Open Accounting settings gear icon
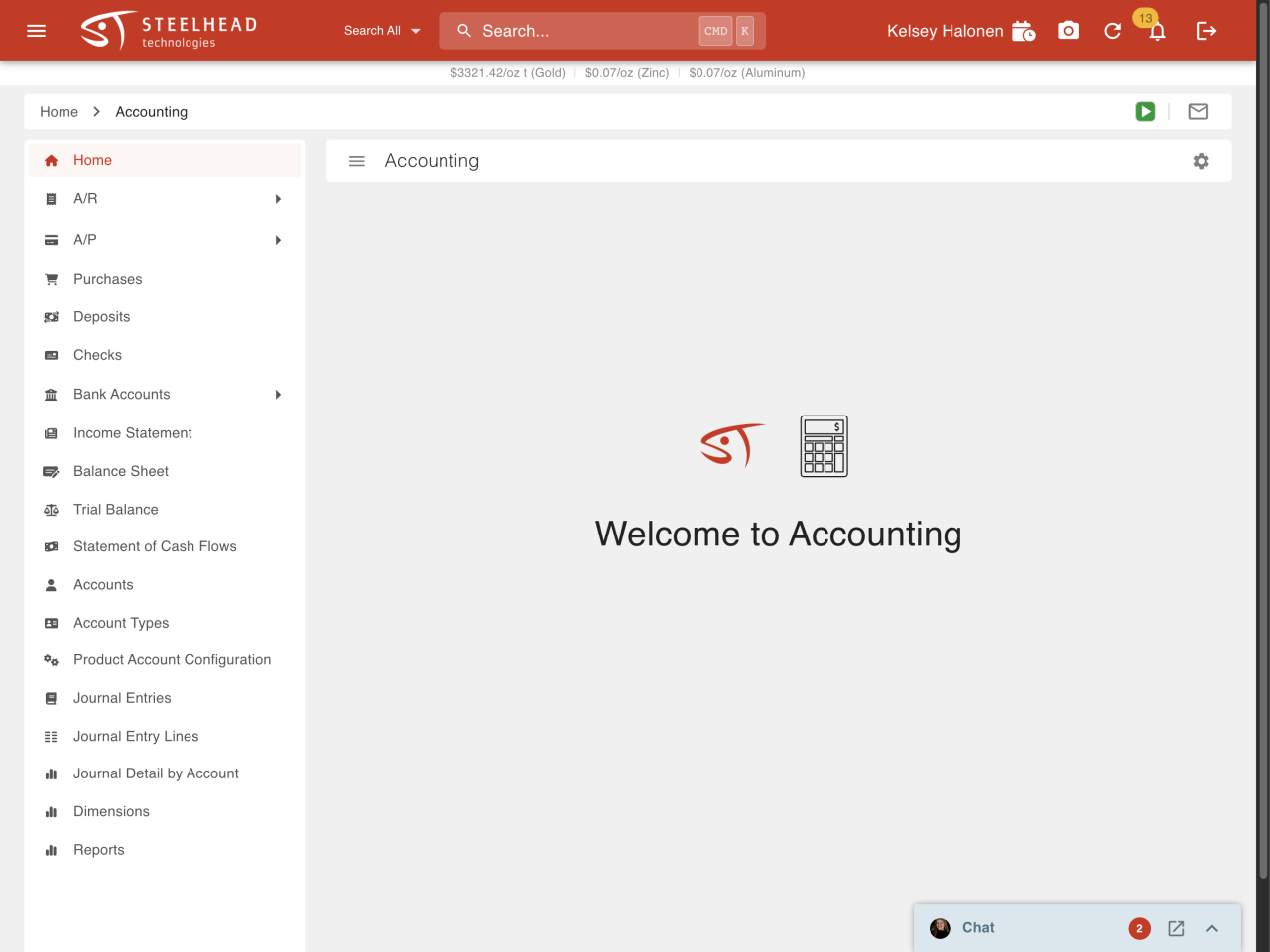The image size is (1270, 952). pos(1201,161)
